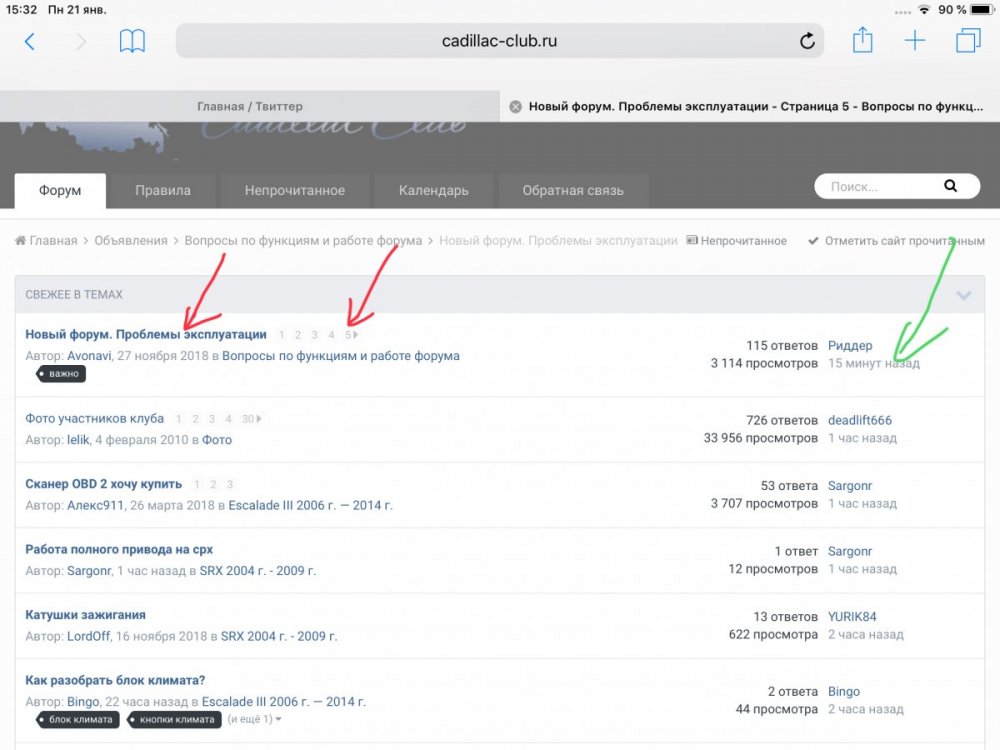Close the 'Новый форум' browser tab
This screenshot has height=750, width=1000.
click(x=515, y=106)
